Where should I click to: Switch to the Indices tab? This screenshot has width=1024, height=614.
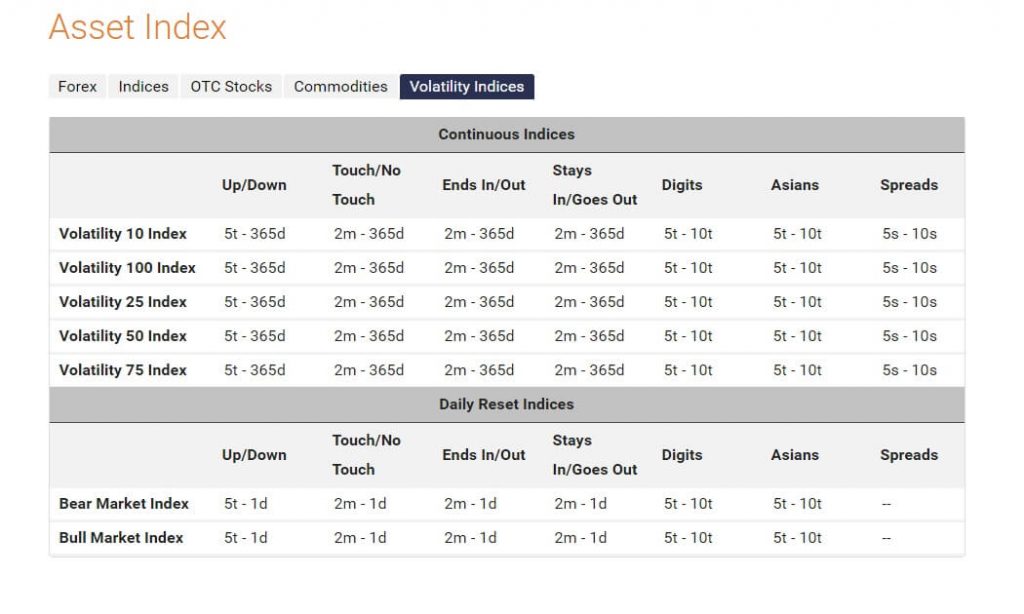point(143,87)
